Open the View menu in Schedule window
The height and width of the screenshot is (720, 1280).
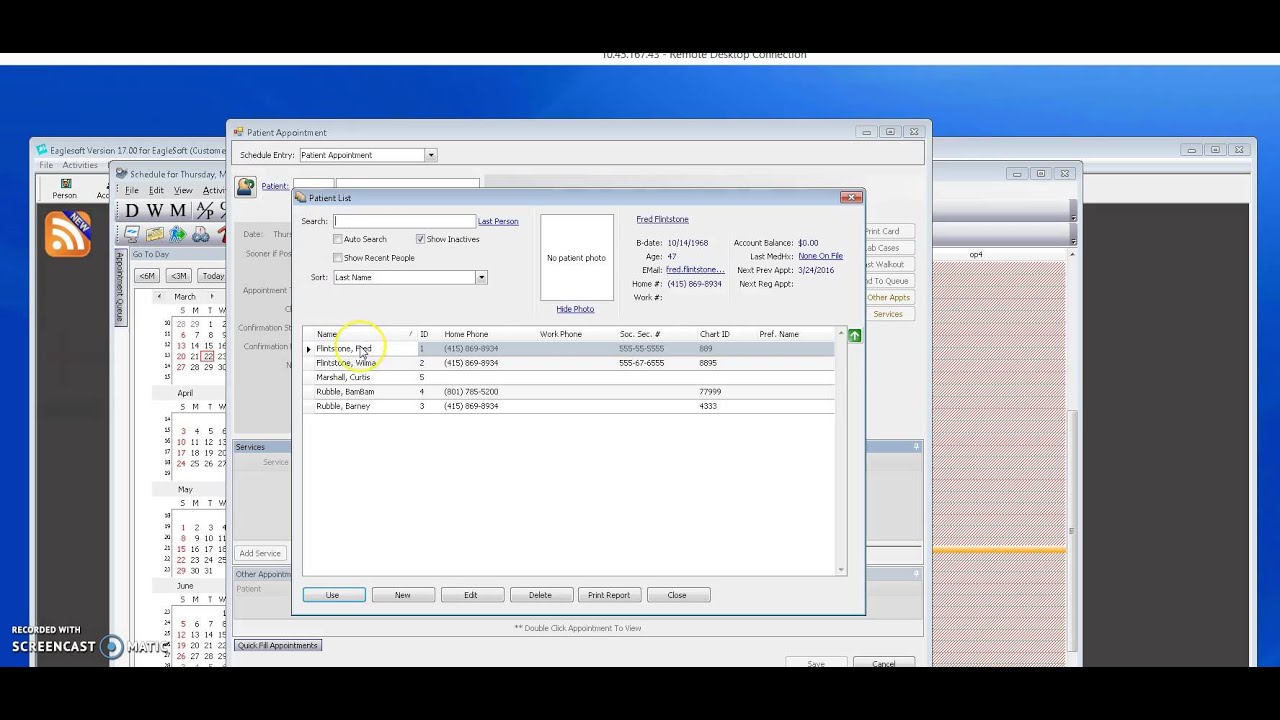pos(183,190)
